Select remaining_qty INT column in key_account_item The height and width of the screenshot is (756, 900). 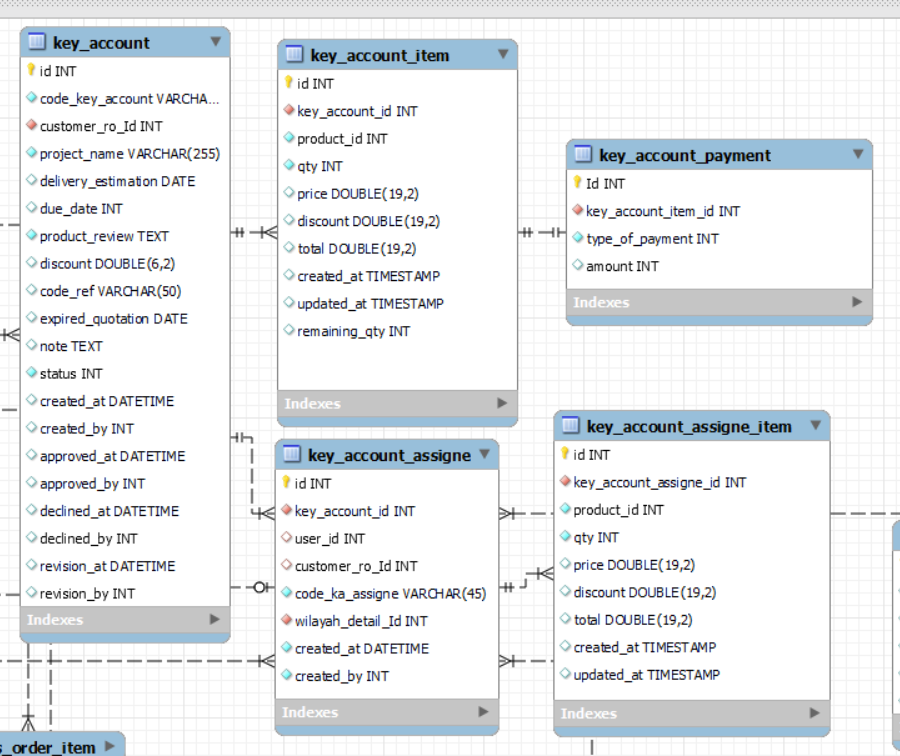point(353,331)
